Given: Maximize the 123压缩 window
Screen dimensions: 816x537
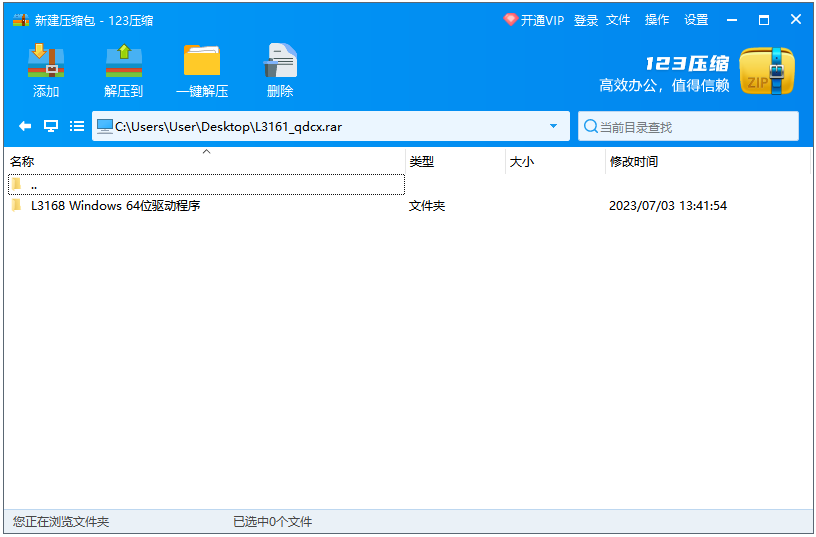Looking at the screenshot, I should tap(763, 20).
